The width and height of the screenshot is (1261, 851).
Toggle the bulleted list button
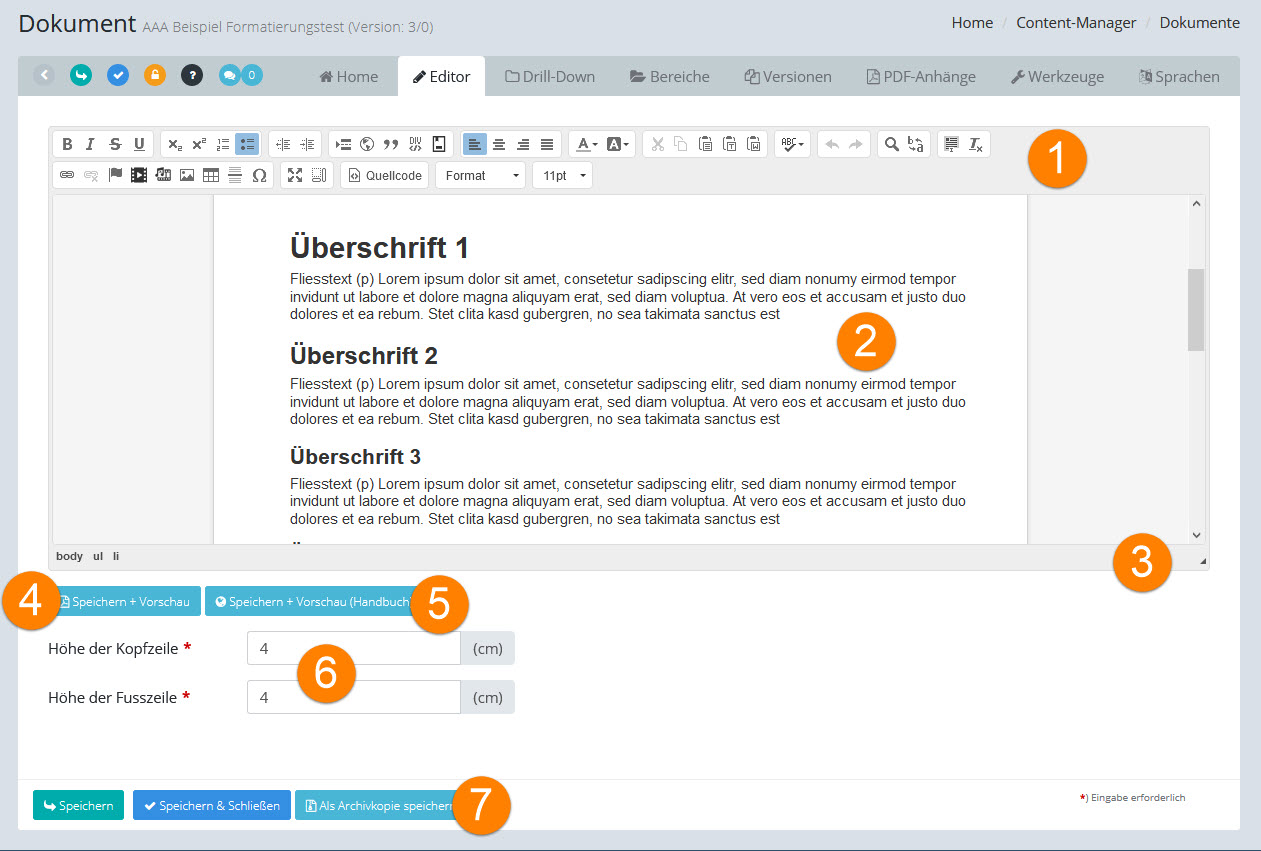pos(247,144)
